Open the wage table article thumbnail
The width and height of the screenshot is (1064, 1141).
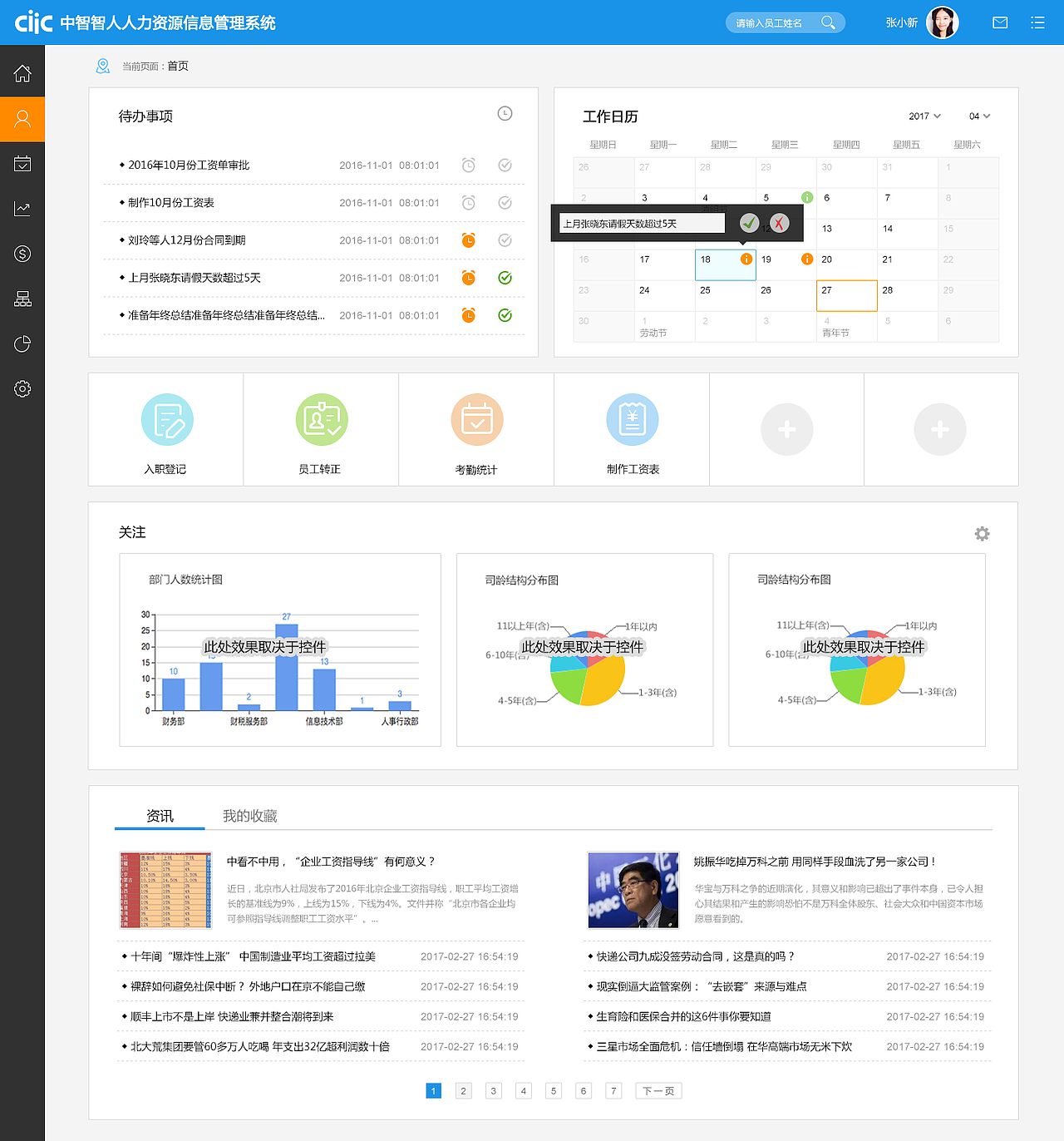(166, 890)
